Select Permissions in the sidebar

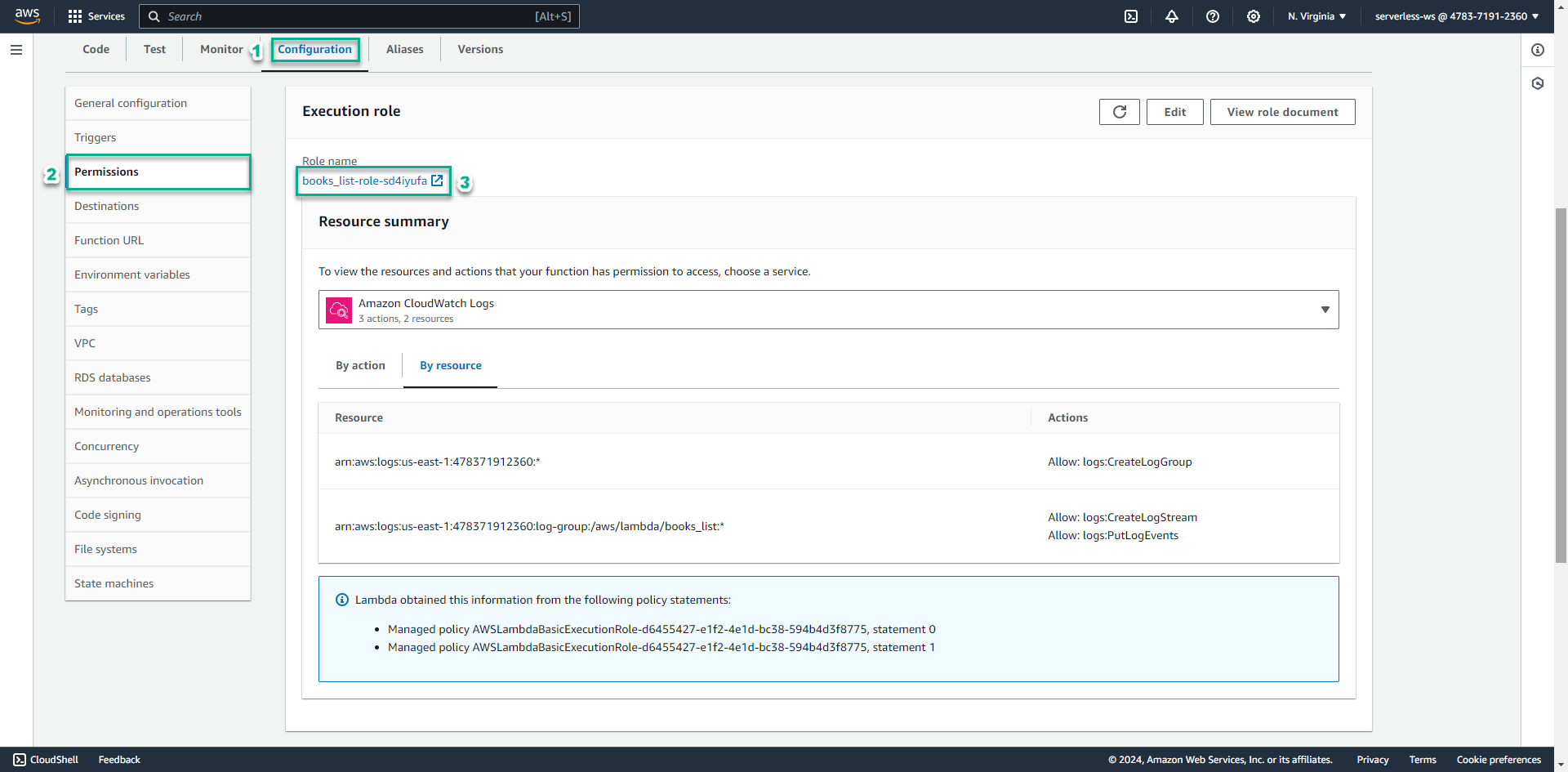[x=158, y=172]
